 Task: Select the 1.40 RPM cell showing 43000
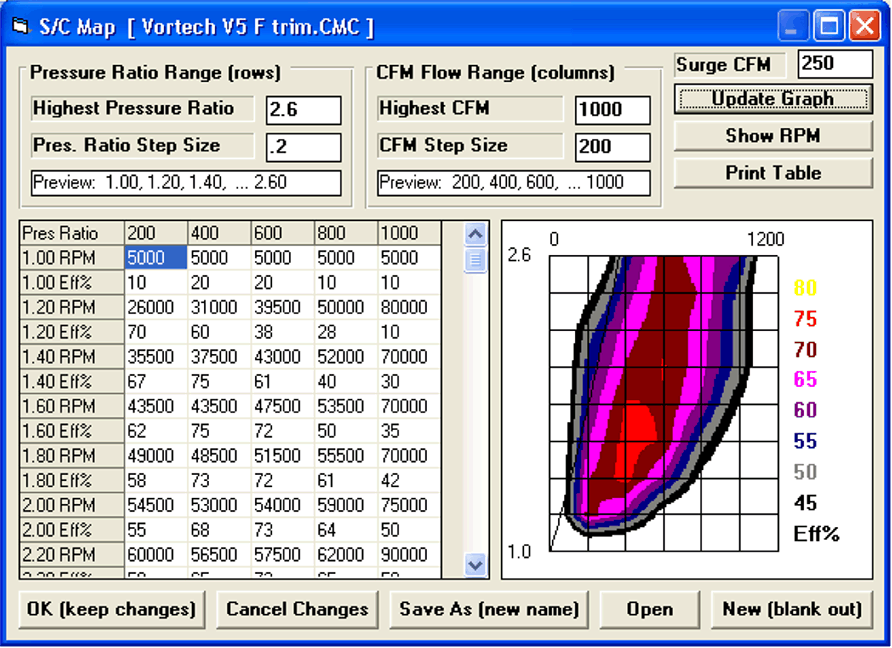[283, 357]
